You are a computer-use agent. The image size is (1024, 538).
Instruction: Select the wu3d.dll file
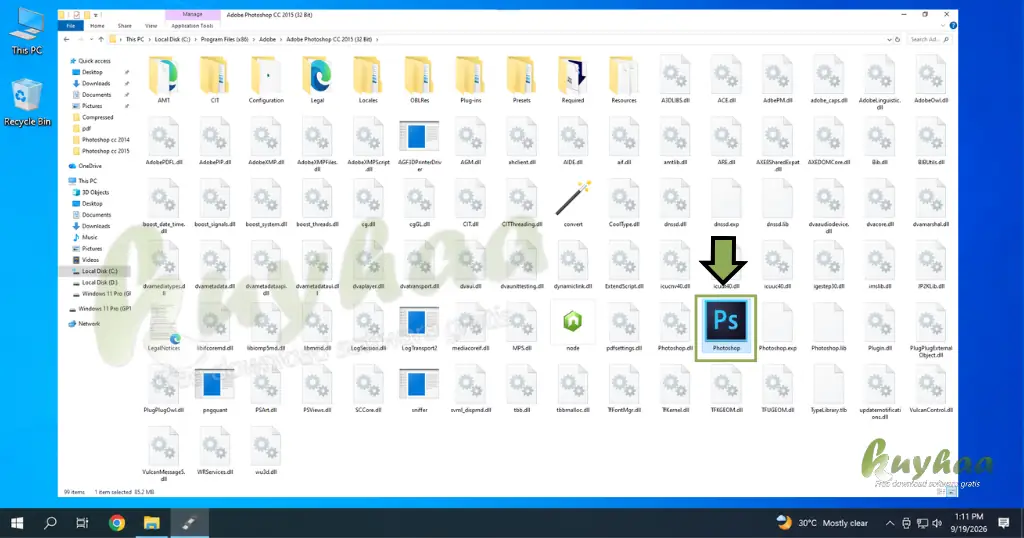click(x=266, y=452)
